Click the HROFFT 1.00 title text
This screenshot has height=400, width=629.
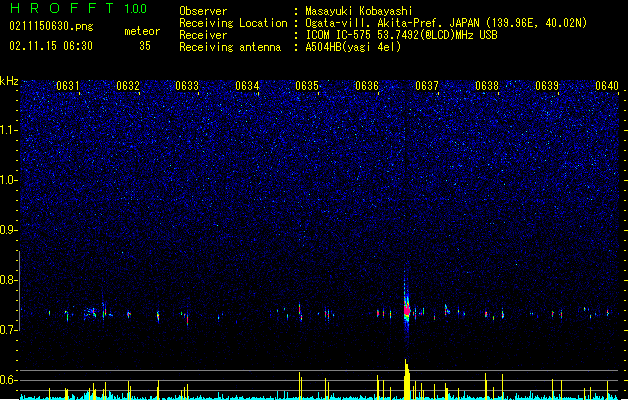coord(78,8)
